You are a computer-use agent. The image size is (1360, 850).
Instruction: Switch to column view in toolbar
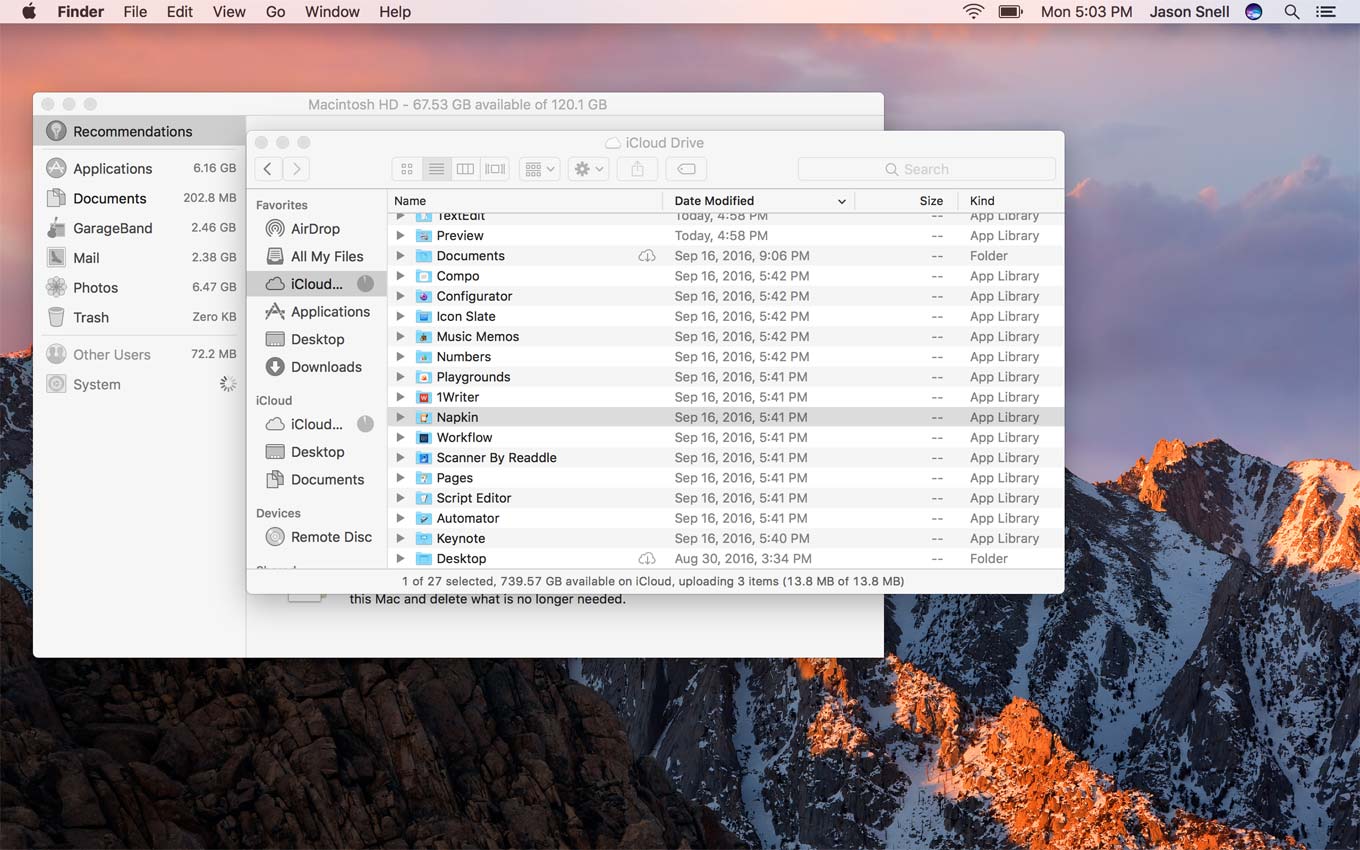click(x=465, y=169)
